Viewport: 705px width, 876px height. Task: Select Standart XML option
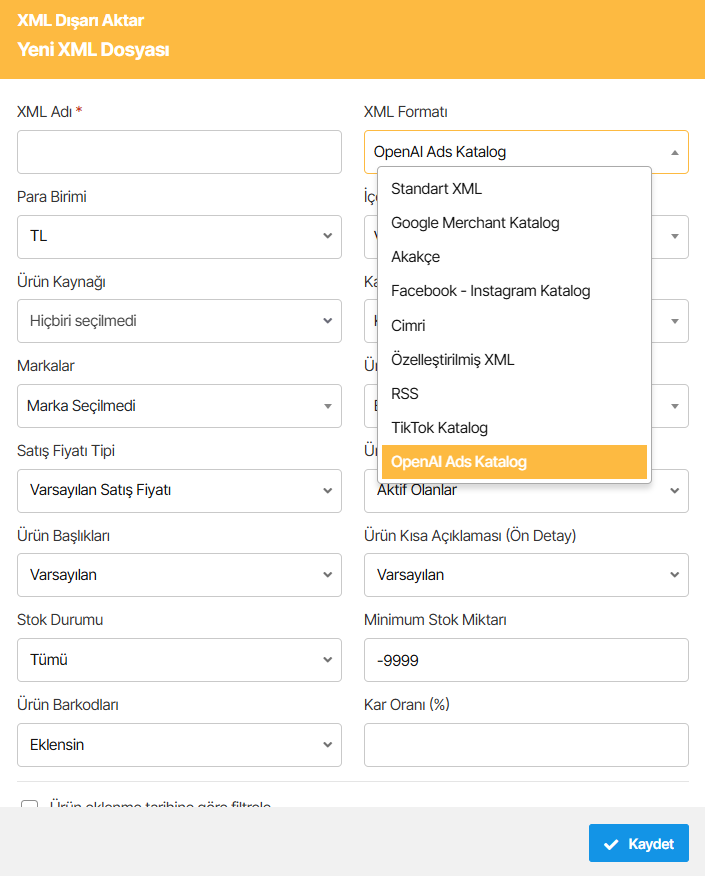[x=514, y=189]
